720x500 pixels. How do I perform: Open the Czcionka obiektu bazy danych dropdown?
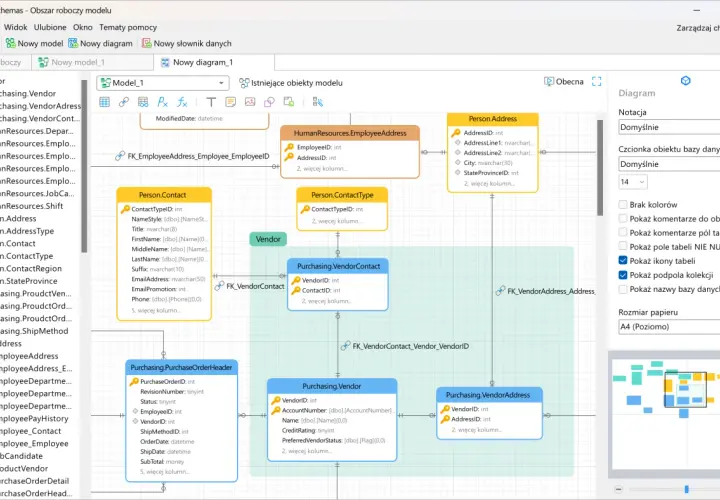pyautogui.click(x=669, y=164)
